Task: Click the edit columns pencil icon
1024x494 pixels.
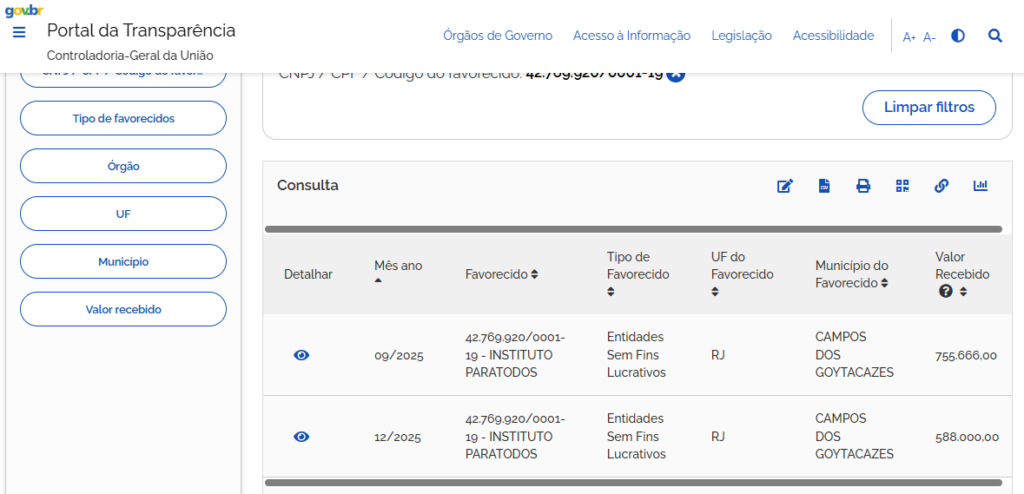Action: tap(785, 186)
